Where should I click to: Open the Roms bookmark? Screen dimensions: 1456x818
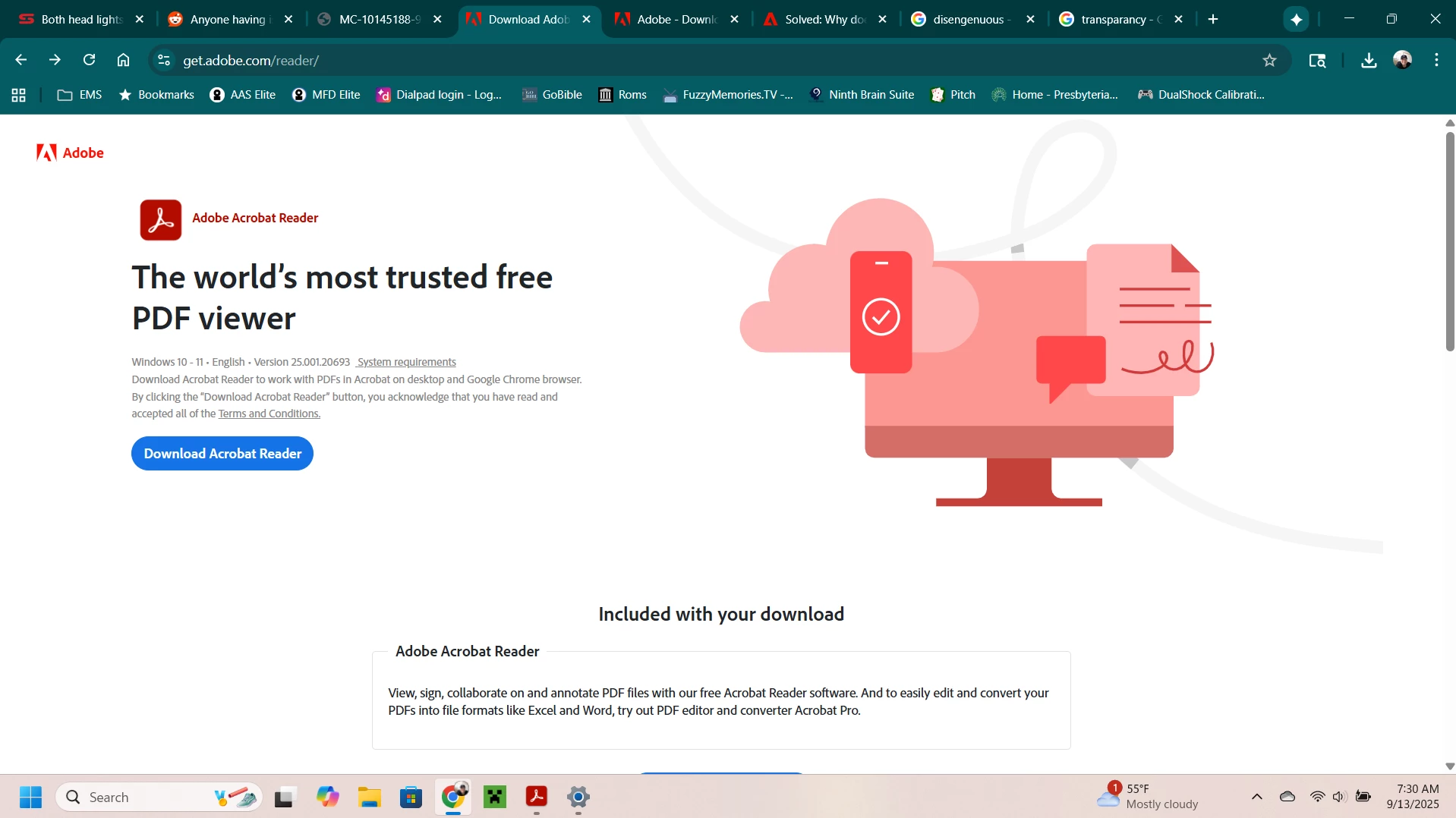pyautogui.click(x=623, y=95)
